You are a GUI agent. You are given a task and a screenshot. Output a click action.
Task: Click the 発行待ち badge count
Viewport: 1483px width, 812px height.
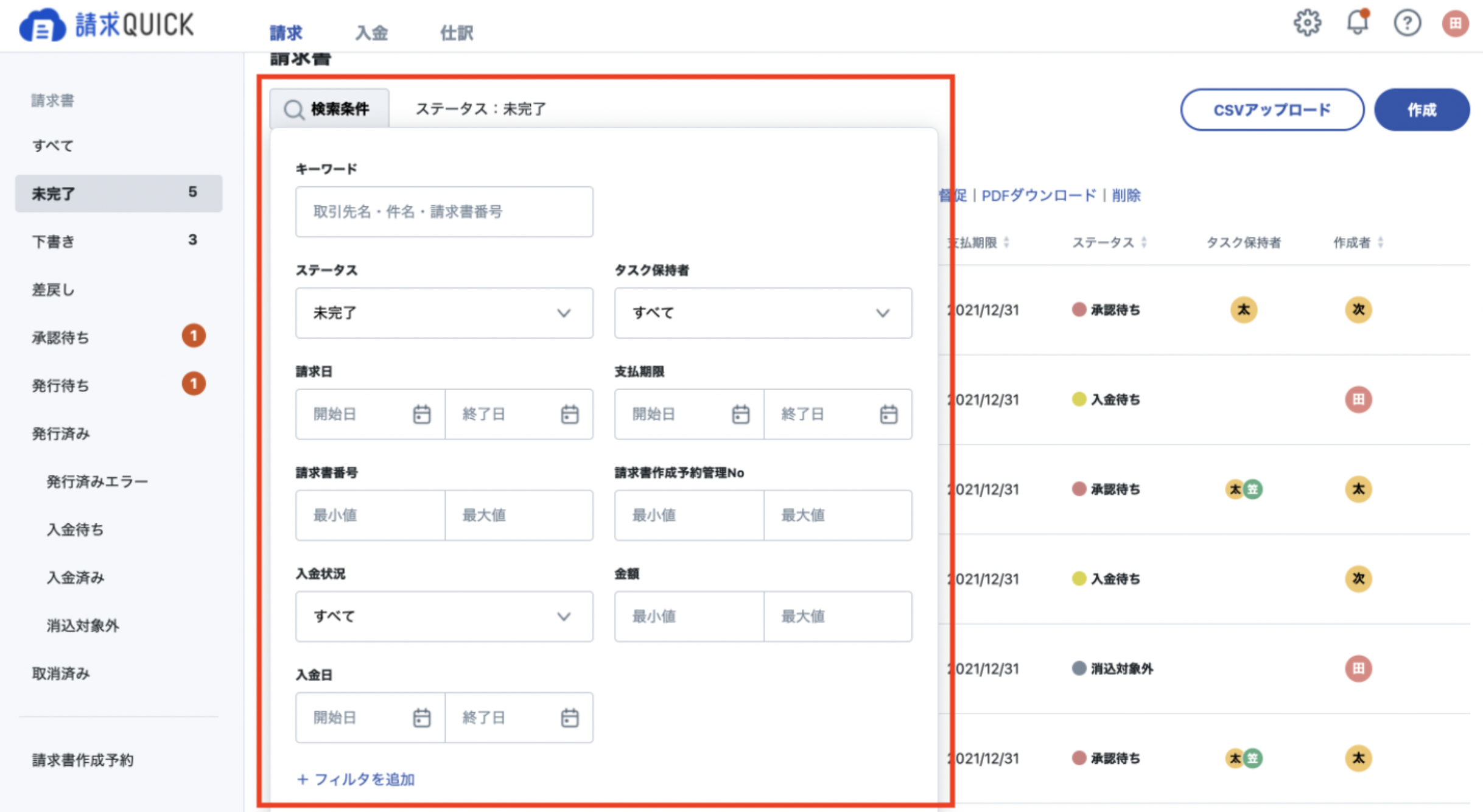click(x=194, y=383)
